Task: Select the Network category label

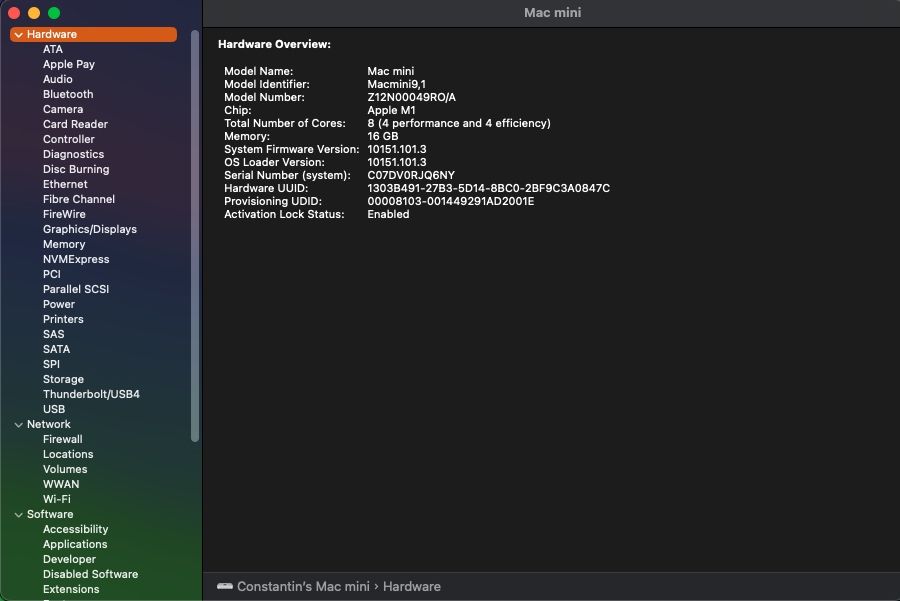Action: pyautogui.click(x=49, y=424)
